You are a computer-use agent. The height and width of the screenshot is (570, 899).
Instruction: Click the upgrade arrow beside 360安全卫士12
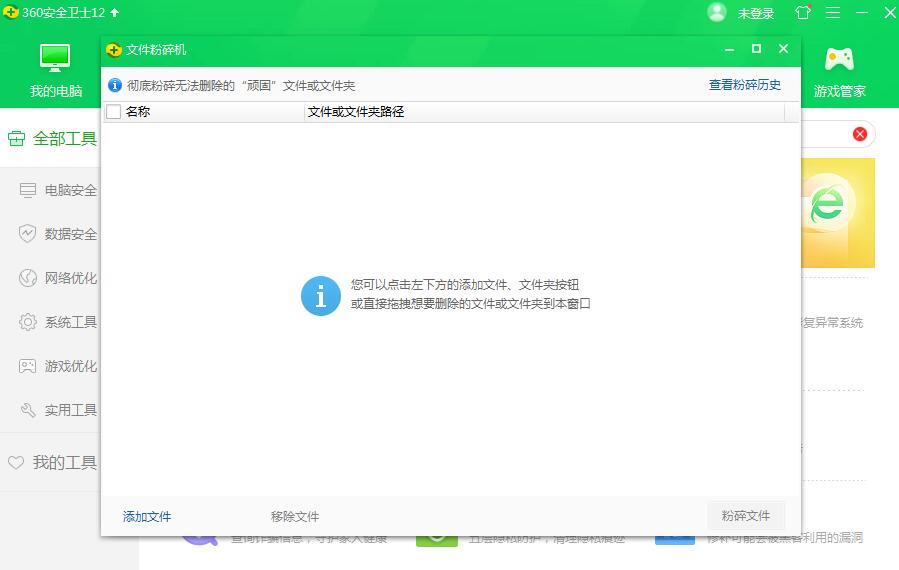[114, 13]
